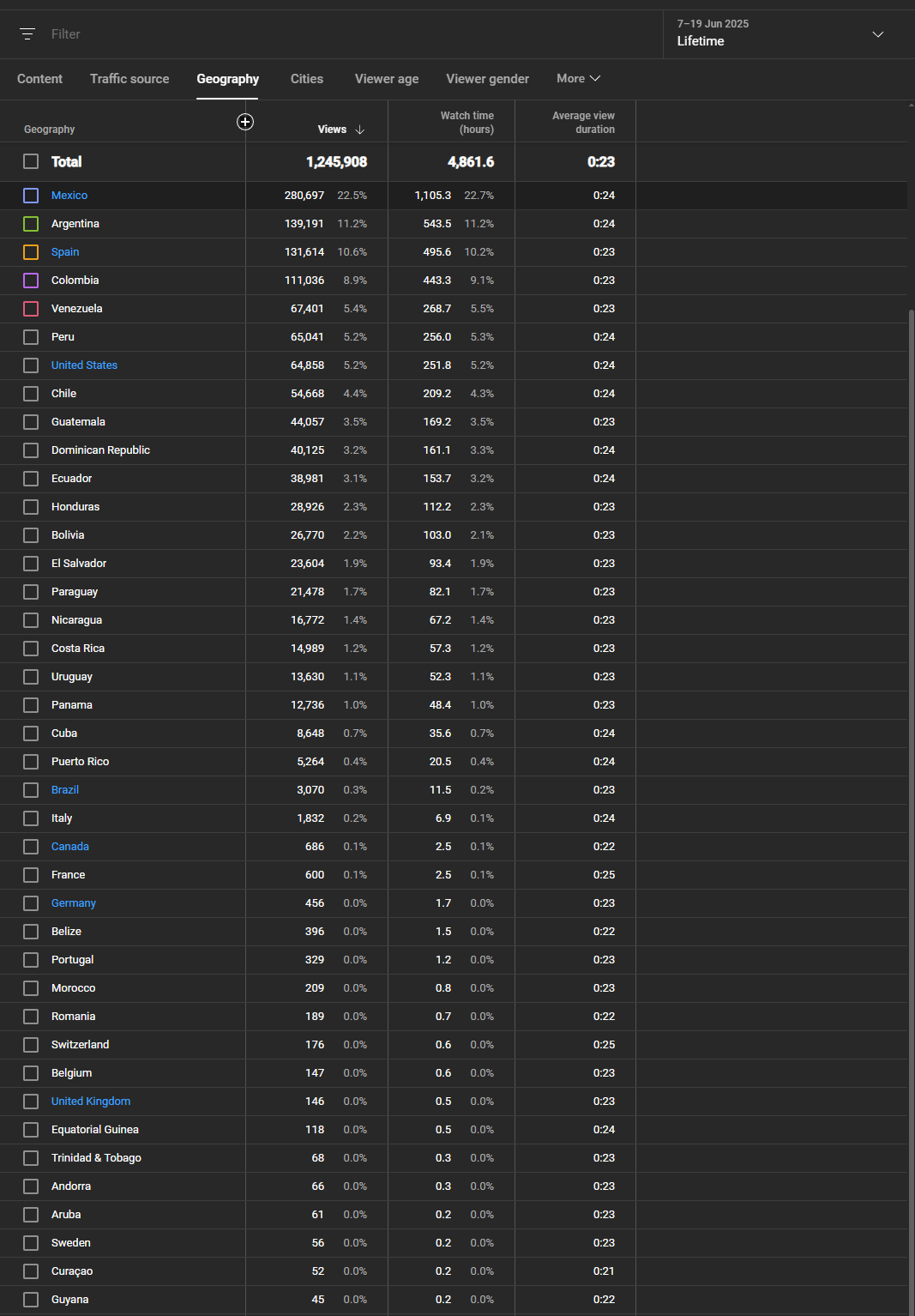The width and height of the screenshot is (915, 1316).
Task: Check the United Kingdom row checkbox
Action: (x=31, y=1102)
